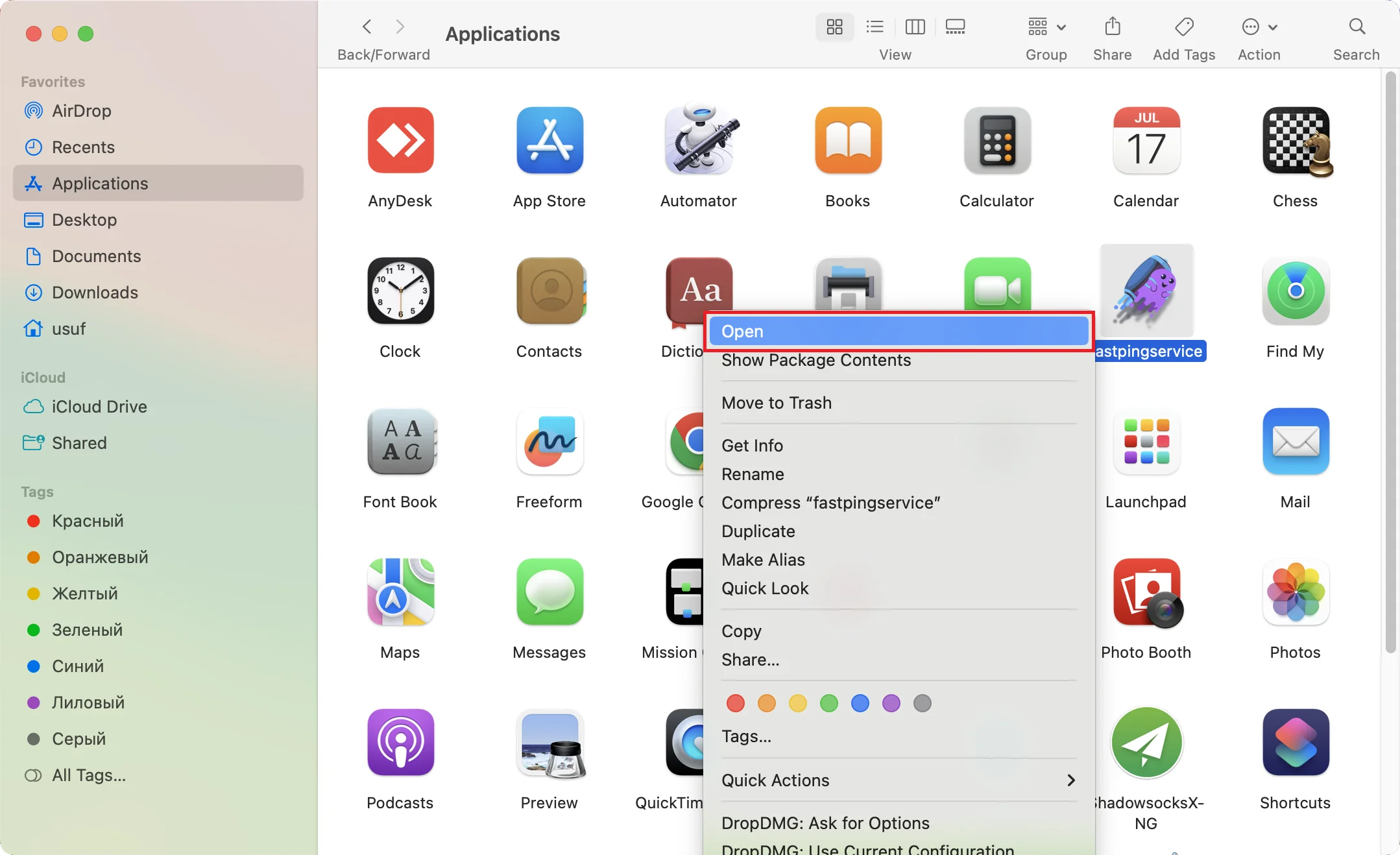Select the Find My app icon
This screenshot has height=855, width=1400.
click(x=1295, y=291)
